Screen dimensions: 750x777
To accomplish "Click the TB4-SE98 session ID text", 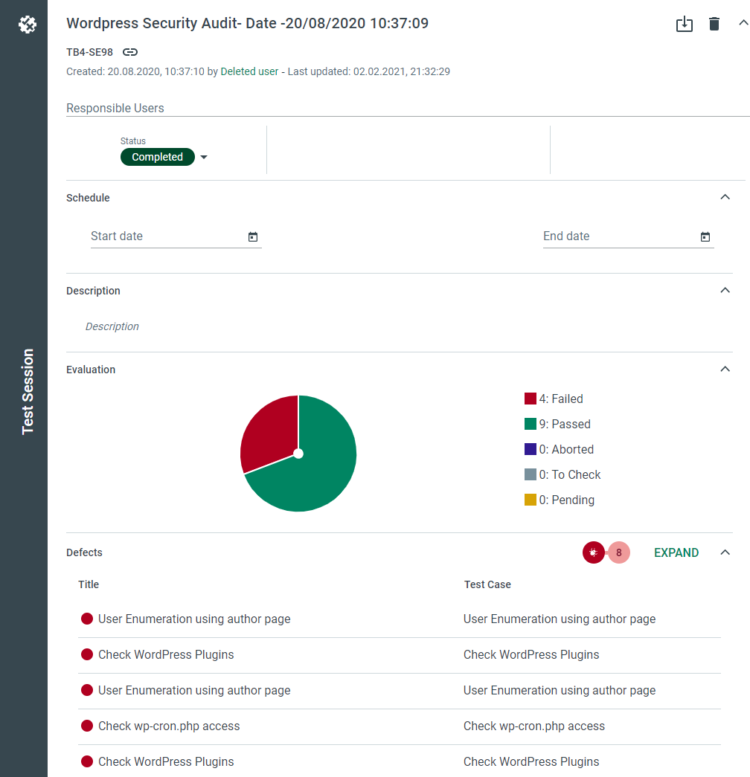I will tap(90, 52).
